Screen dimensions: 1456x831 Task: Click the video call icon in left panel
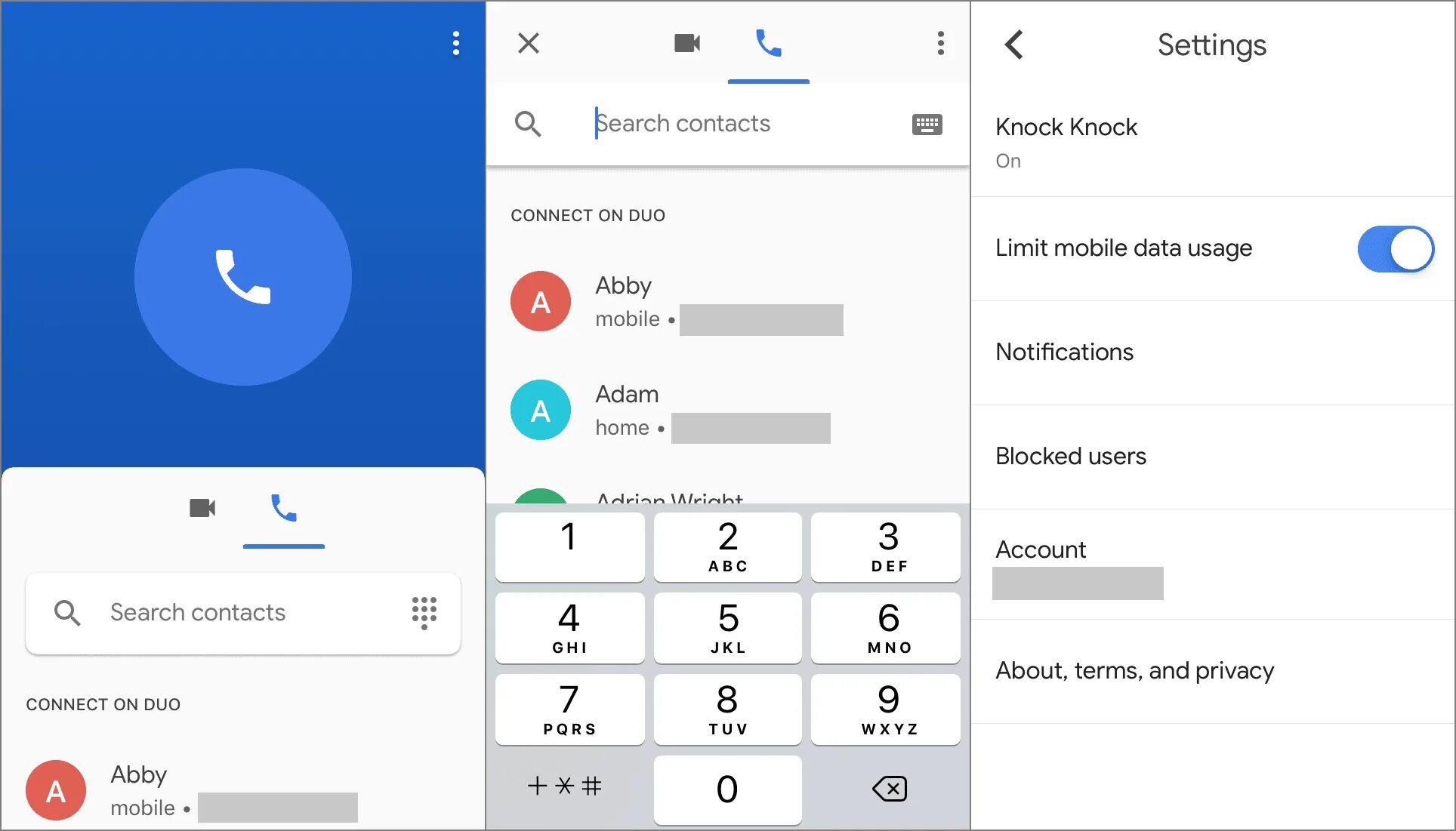(202, 508)
